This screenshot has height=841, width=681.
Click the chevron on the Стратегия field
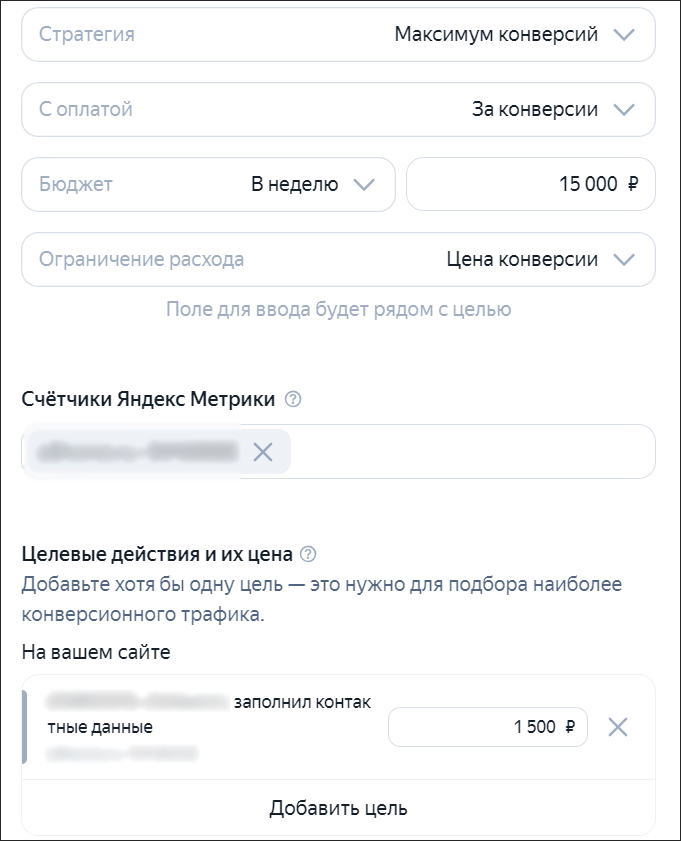click(x=627, y=34)
